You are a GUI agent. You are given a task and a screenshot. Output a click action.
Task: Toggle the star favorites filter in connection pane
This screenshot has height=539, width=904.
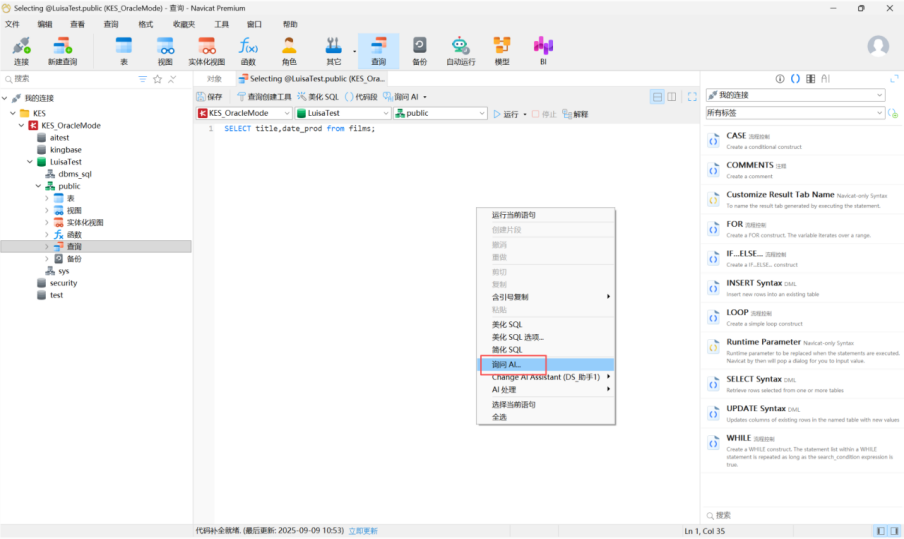point(157,79)
